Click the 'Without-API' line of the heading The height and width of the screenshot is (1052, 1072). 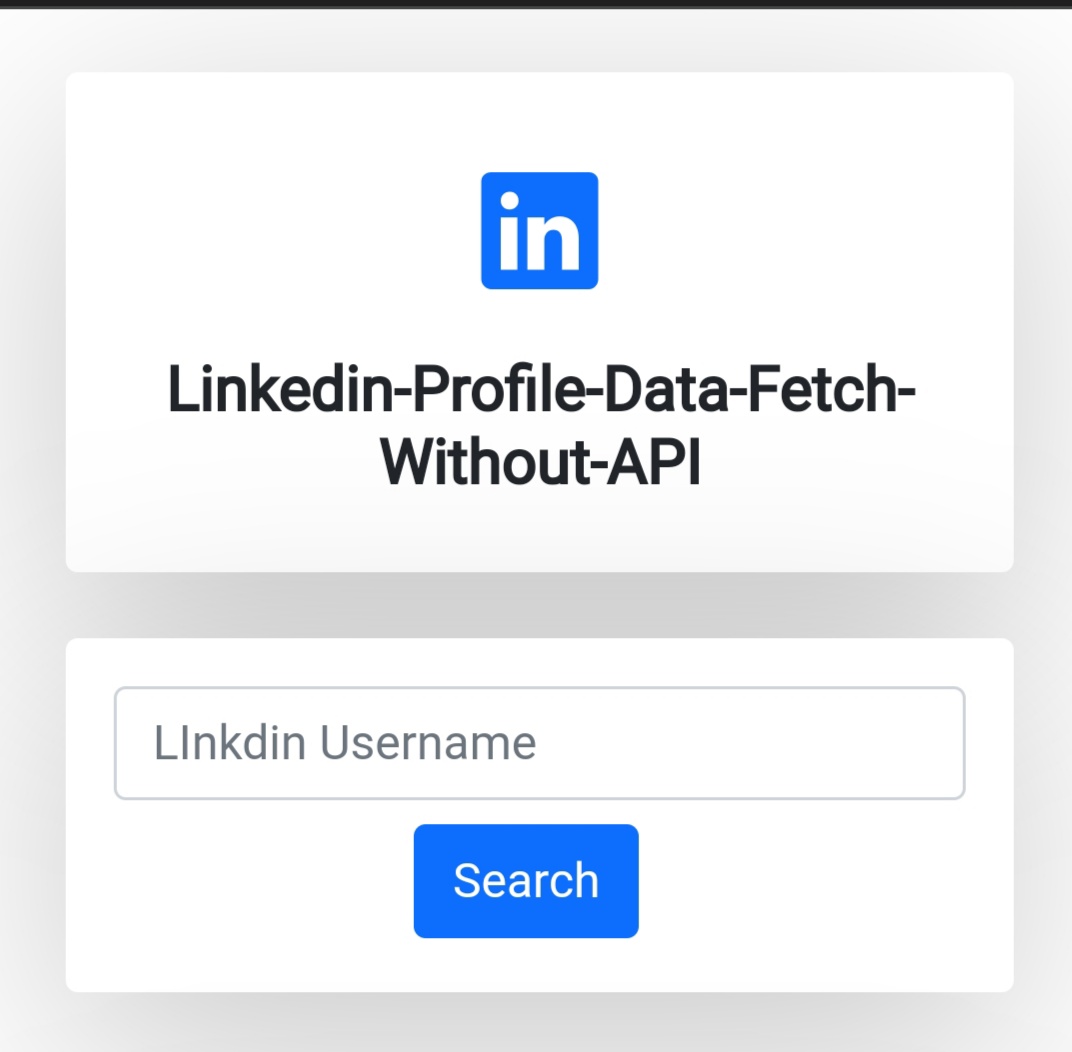click(541, 463)
